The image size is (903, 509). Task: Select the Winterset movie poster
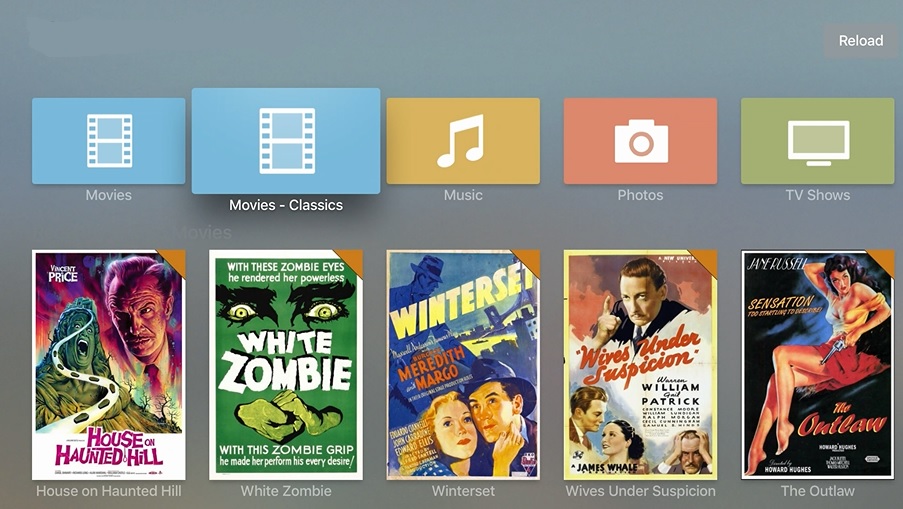coord(463,365)
